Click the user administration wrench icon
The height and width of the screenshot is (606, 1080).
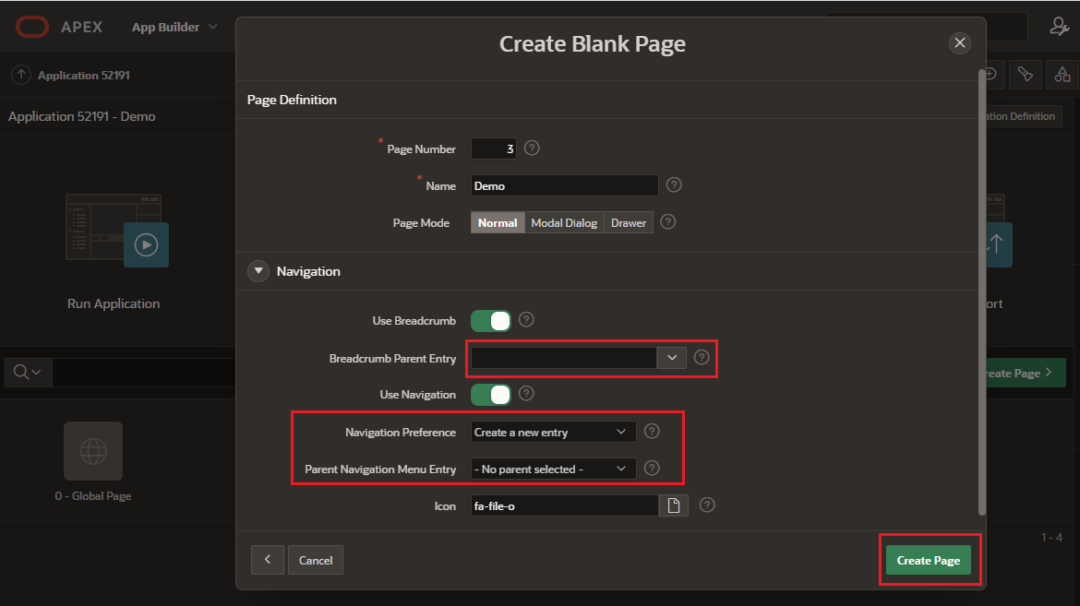[1058, 26]
